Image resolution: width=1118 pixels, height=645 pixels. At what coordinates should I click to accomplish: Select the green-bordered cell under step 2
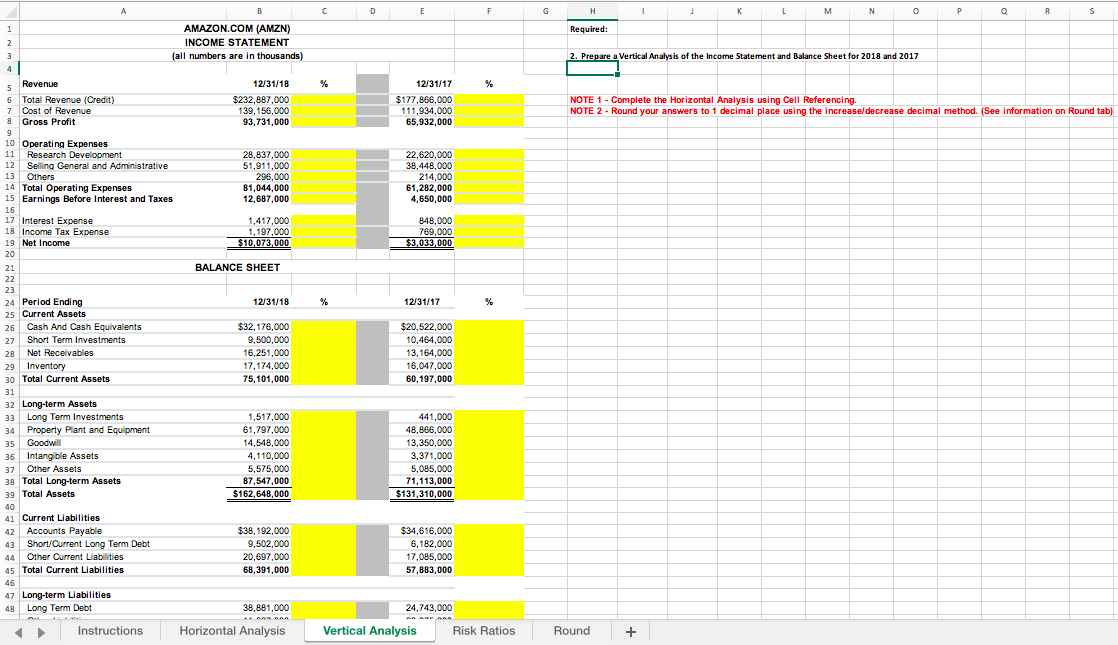tap(592, 67)
